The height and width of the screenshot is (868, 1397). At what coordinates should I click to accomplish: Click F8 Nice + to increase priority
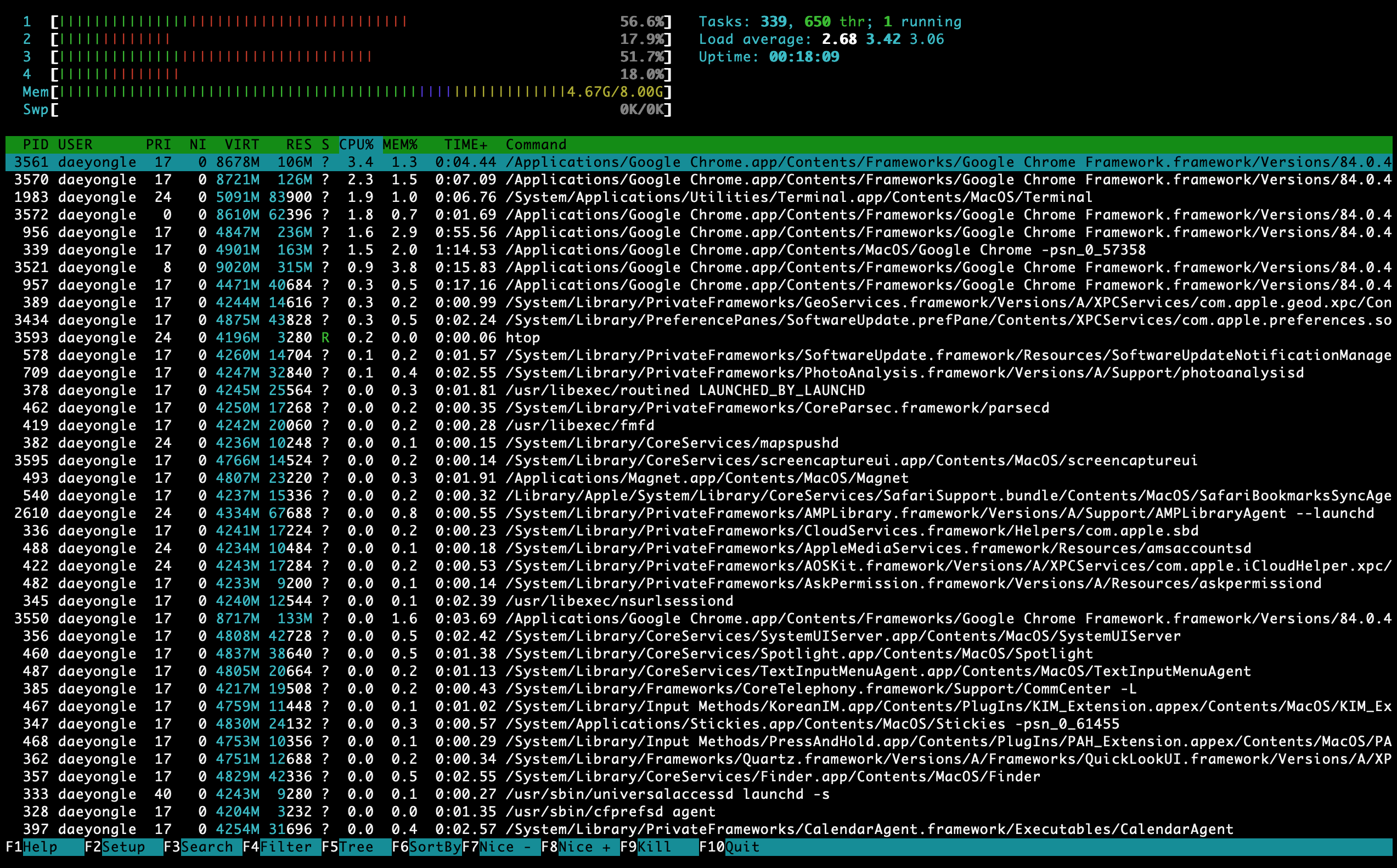coord(583,847)
